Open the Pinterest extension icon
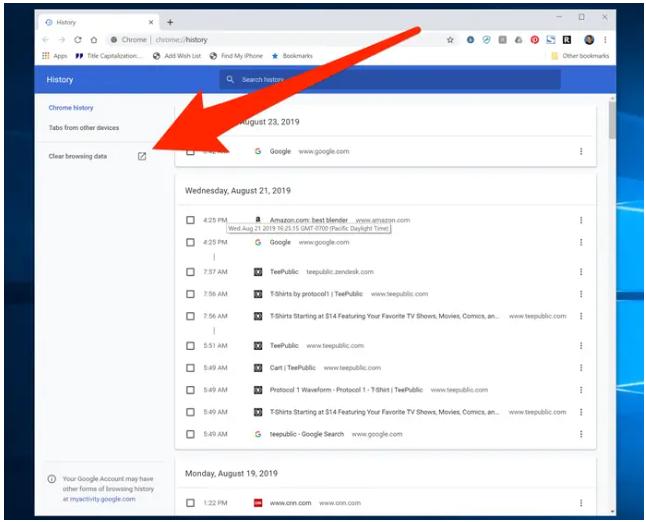The width and height of the screenshot is (646, 522). [x=535, y=40]
